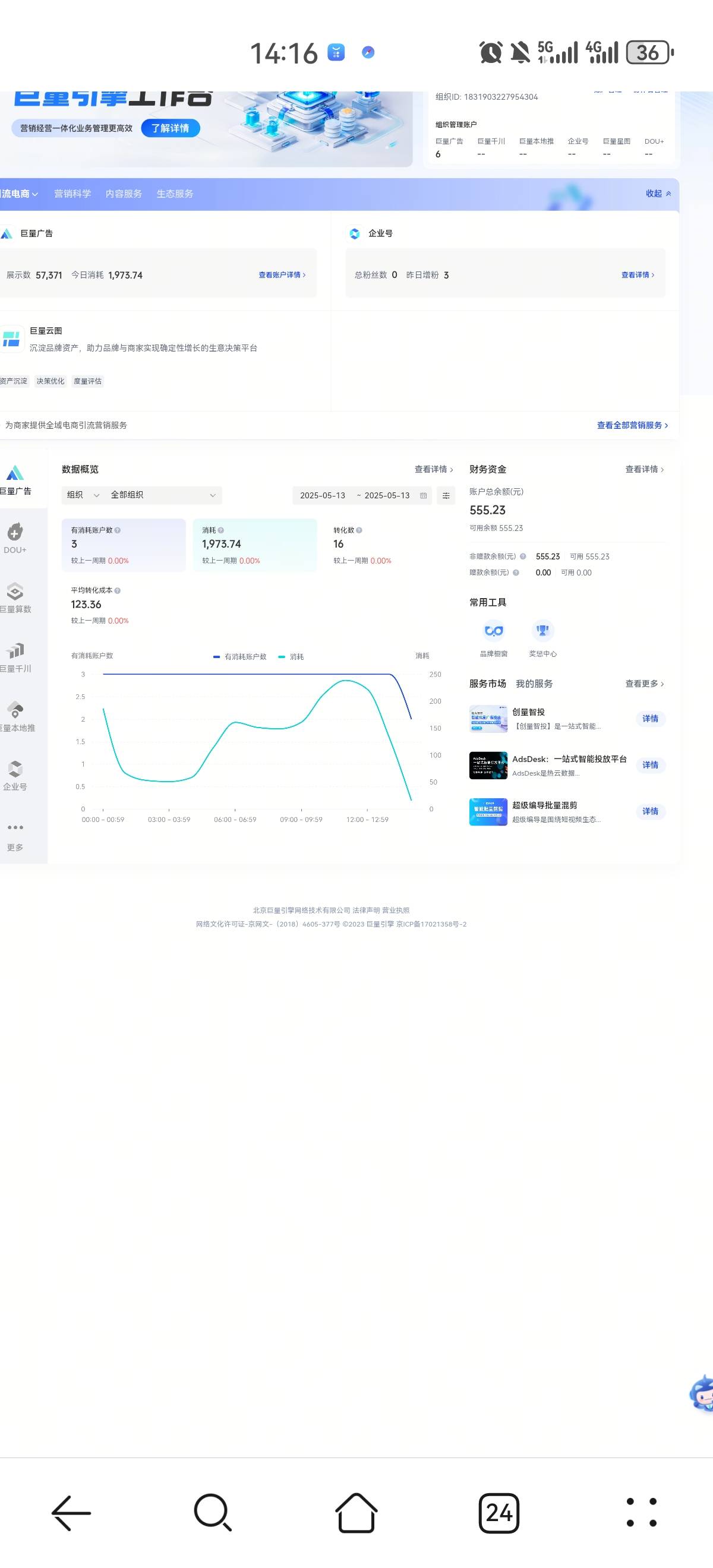Click the 资产沉淀 tag
Viewport: 713px width, 1568px height.
tap(14, 381)
